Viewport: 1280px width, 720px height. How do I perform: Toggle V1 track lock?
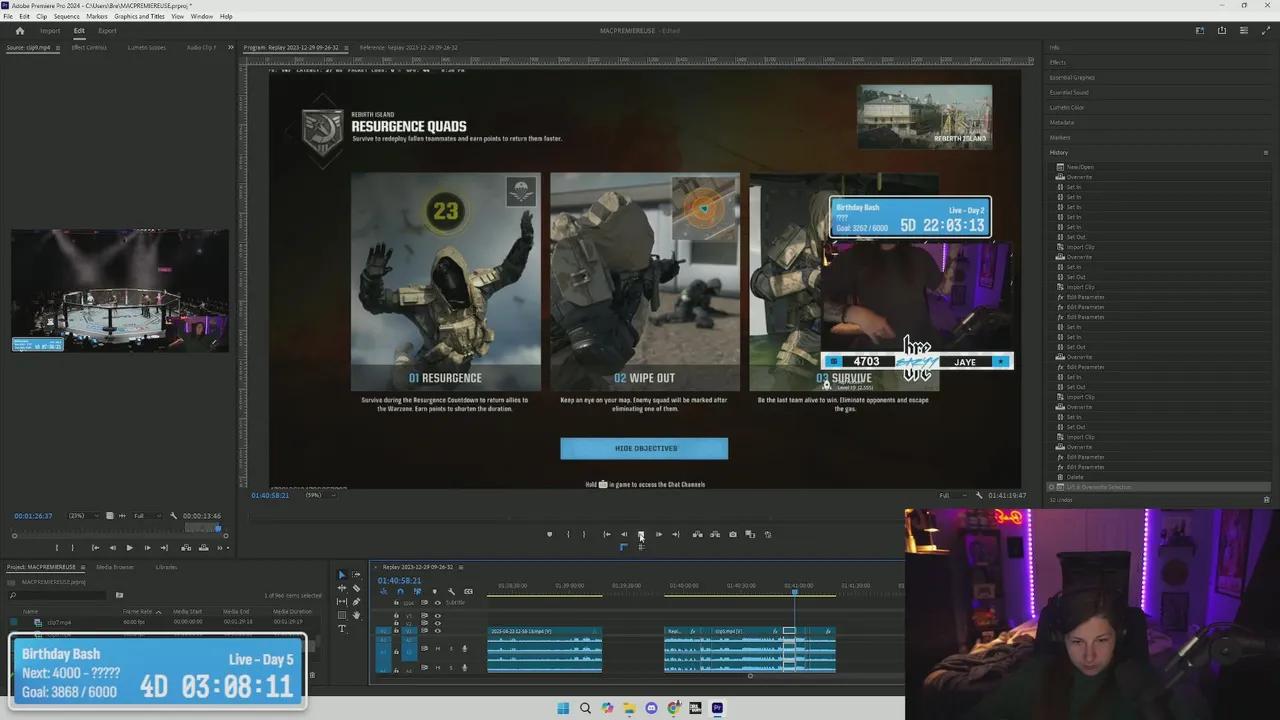(396, 631)
